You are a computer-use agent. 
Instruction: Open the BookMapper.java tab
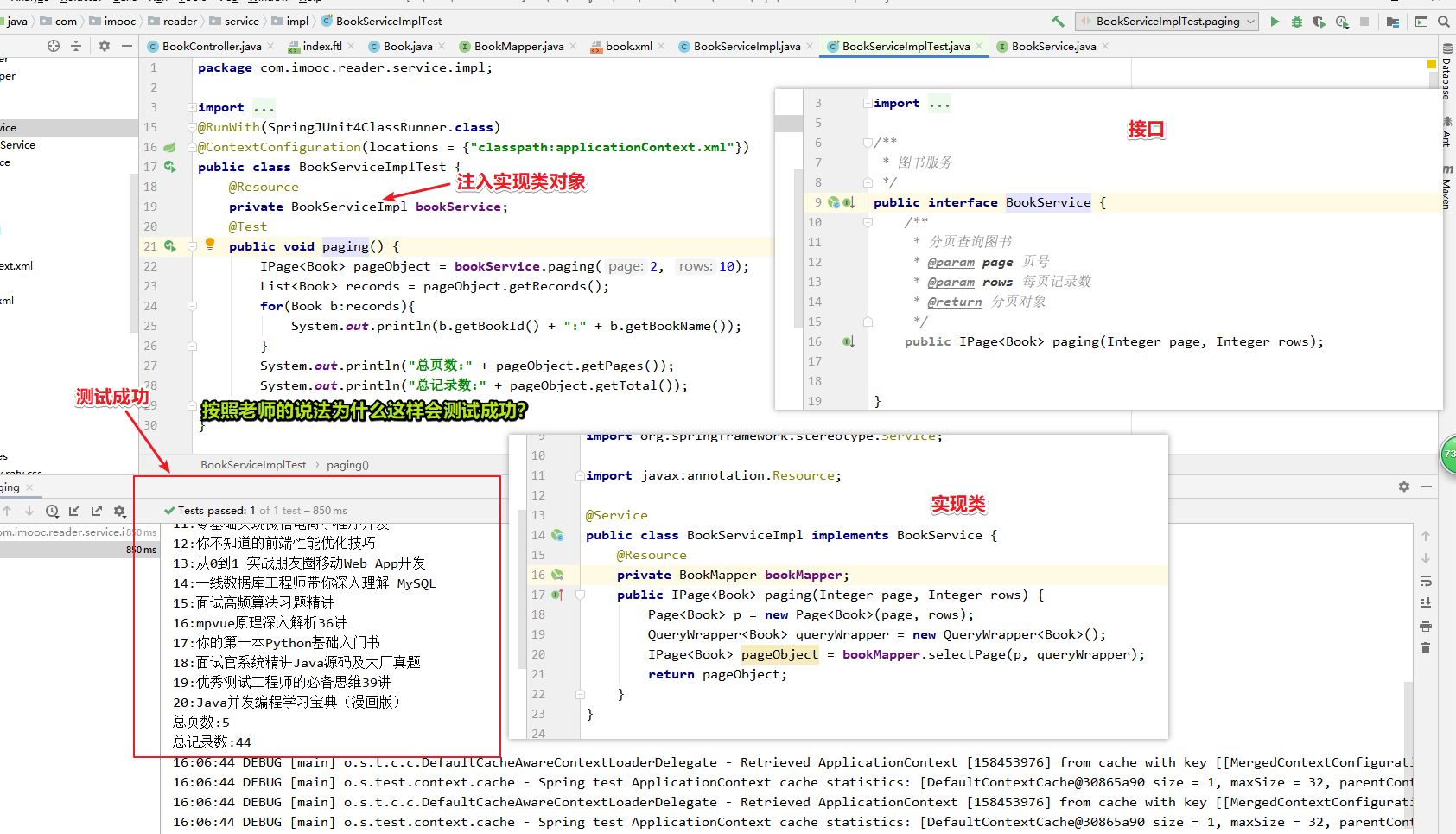(x=518, y=47)
